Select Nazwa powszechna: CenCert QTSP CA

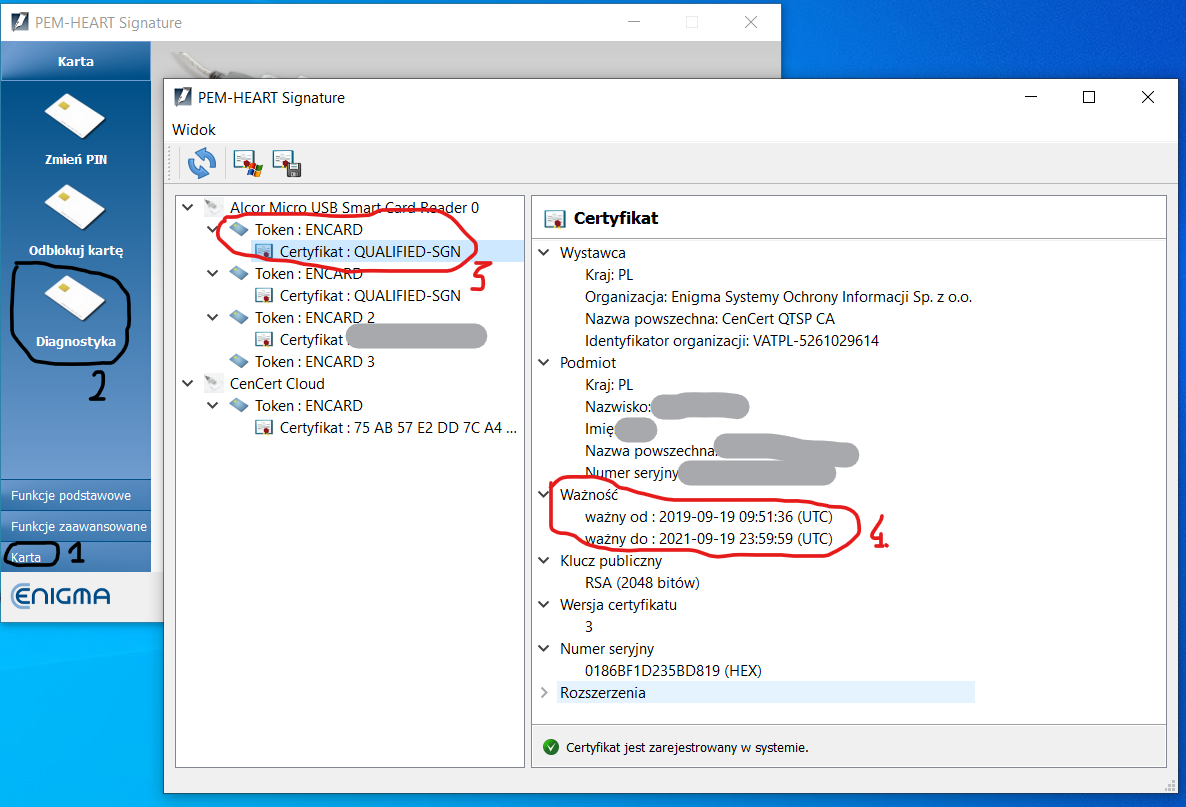point(709,318)
